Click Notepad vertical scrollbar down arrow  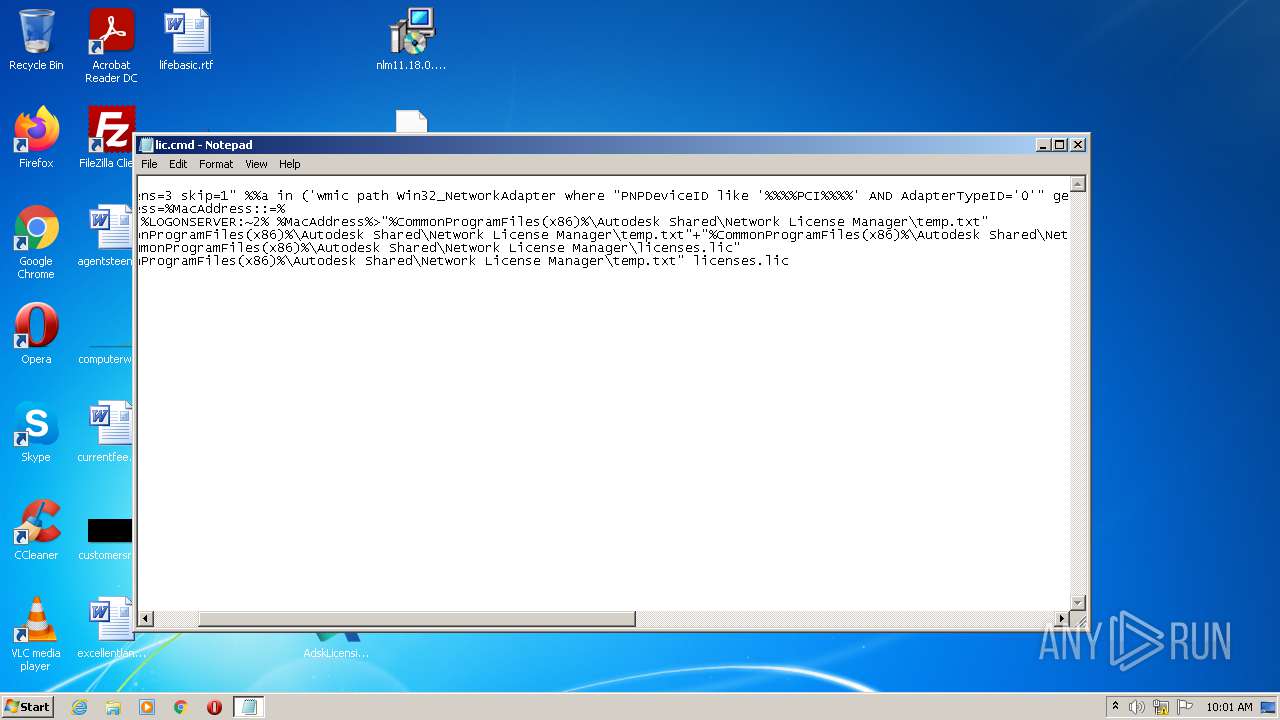pyautogui.click(x=1078, y=602)
